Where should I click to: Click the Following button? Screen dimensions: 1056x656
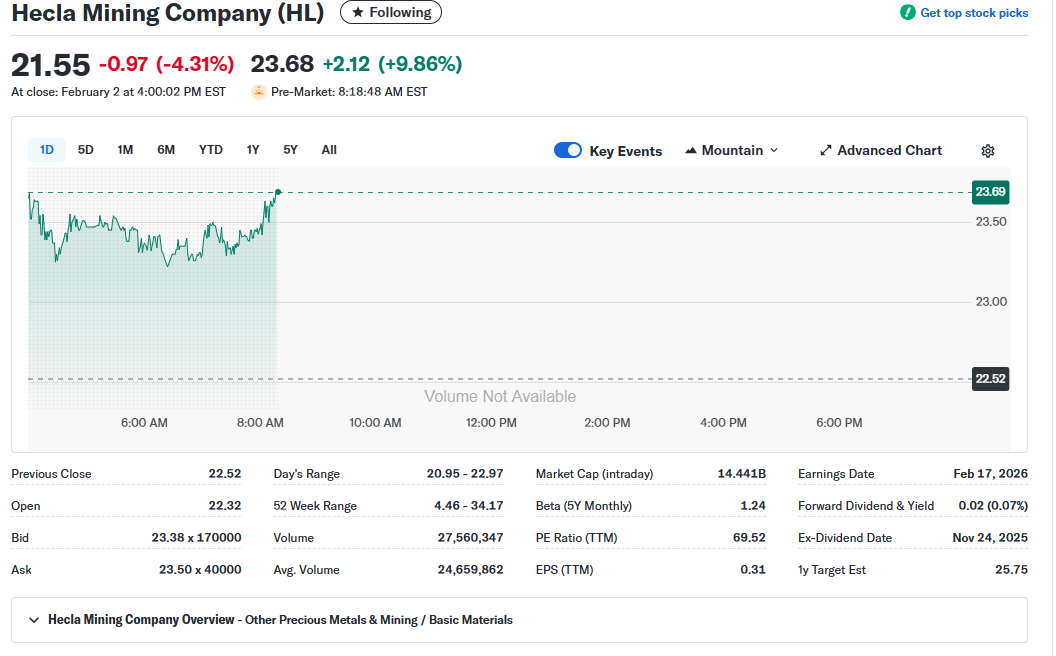pos(391,13)
